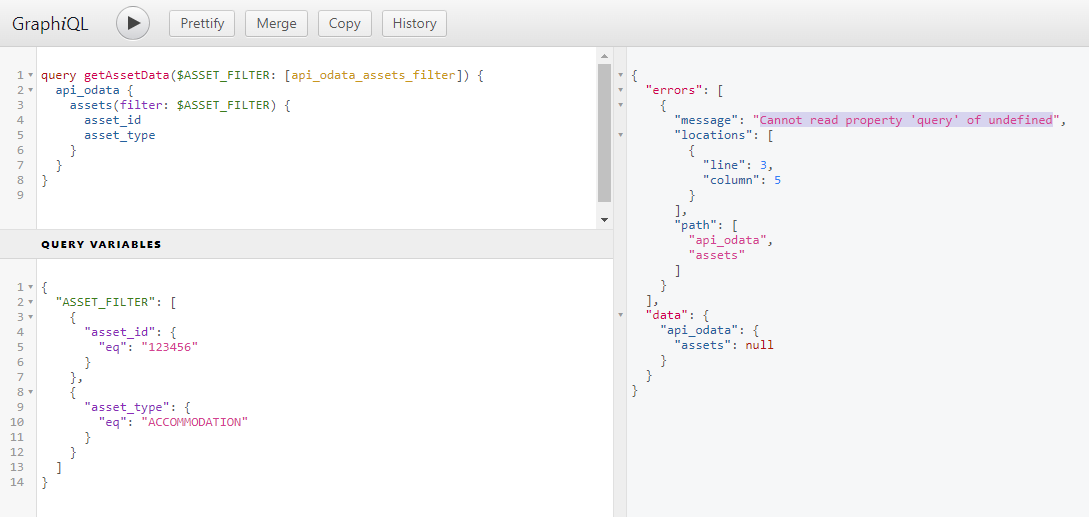The height and width of the screenshot is (517, 1089).
Task: Click the Prettify button
Action: click(202, 23)
